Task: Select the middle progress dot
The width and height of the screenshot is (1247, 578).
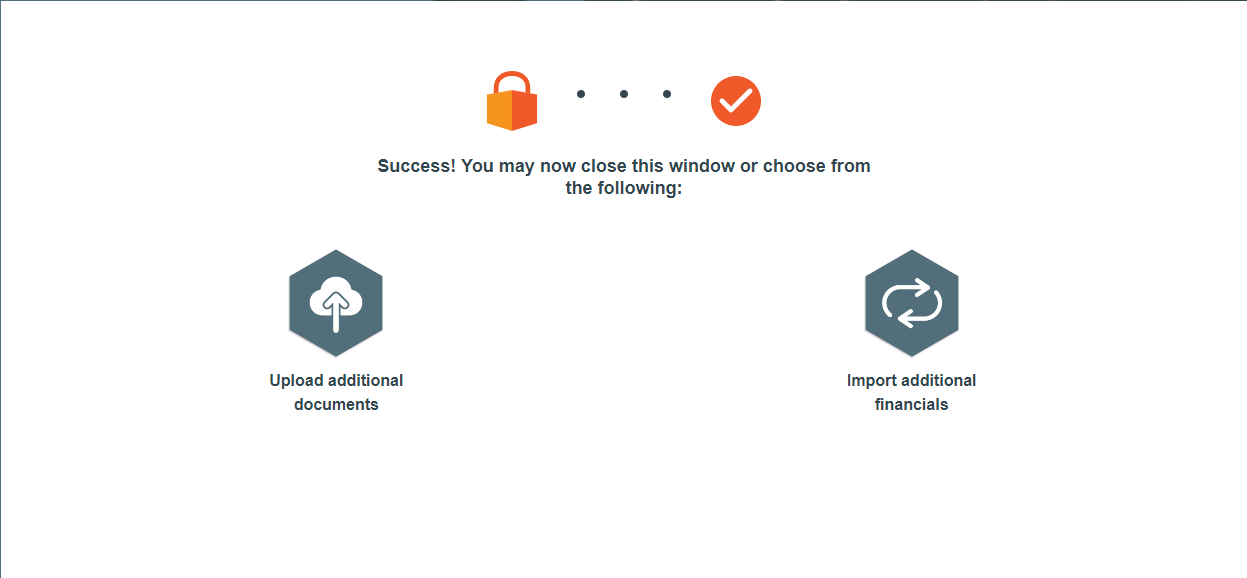Action: coord(624,94)
